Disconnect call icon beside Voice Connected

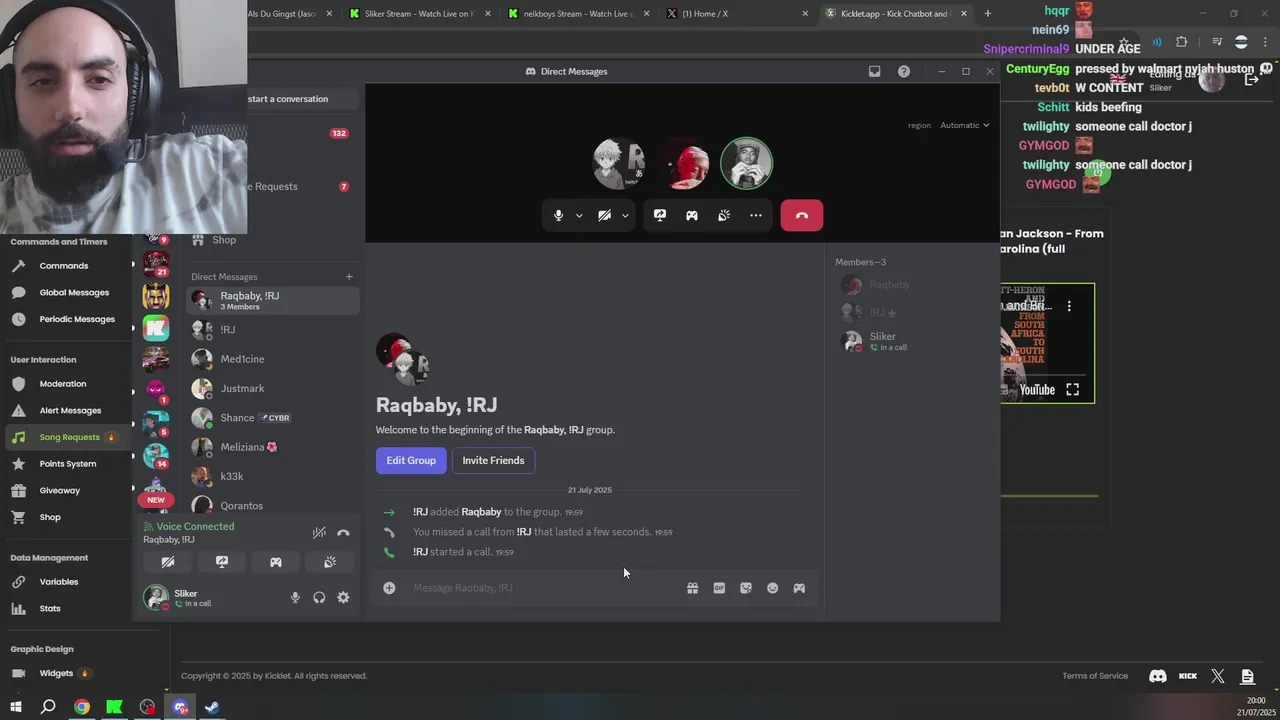tap(343, 533)
